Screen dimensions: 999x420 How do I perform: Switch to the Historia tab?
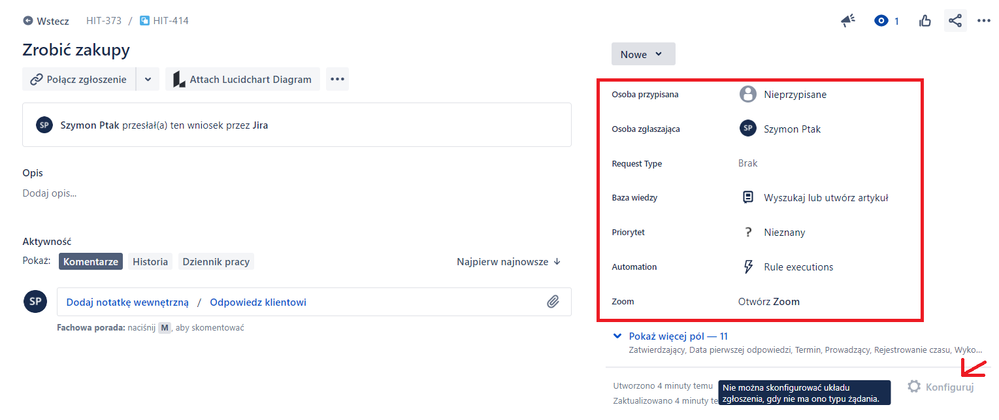click(150, 261)
